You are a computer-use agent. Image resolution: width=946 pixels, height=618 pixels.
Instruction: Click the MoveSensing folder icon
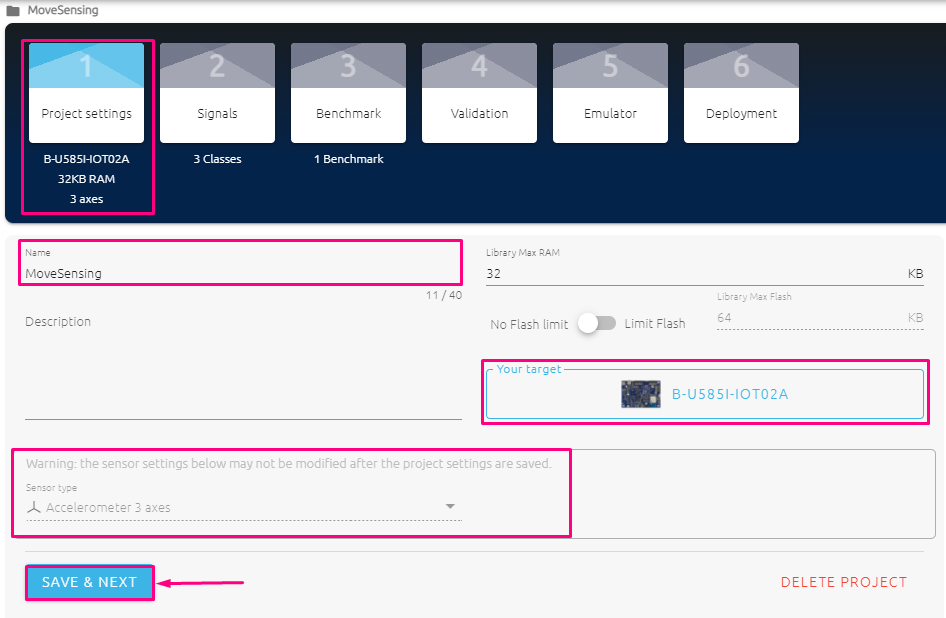tap(13, 10)
